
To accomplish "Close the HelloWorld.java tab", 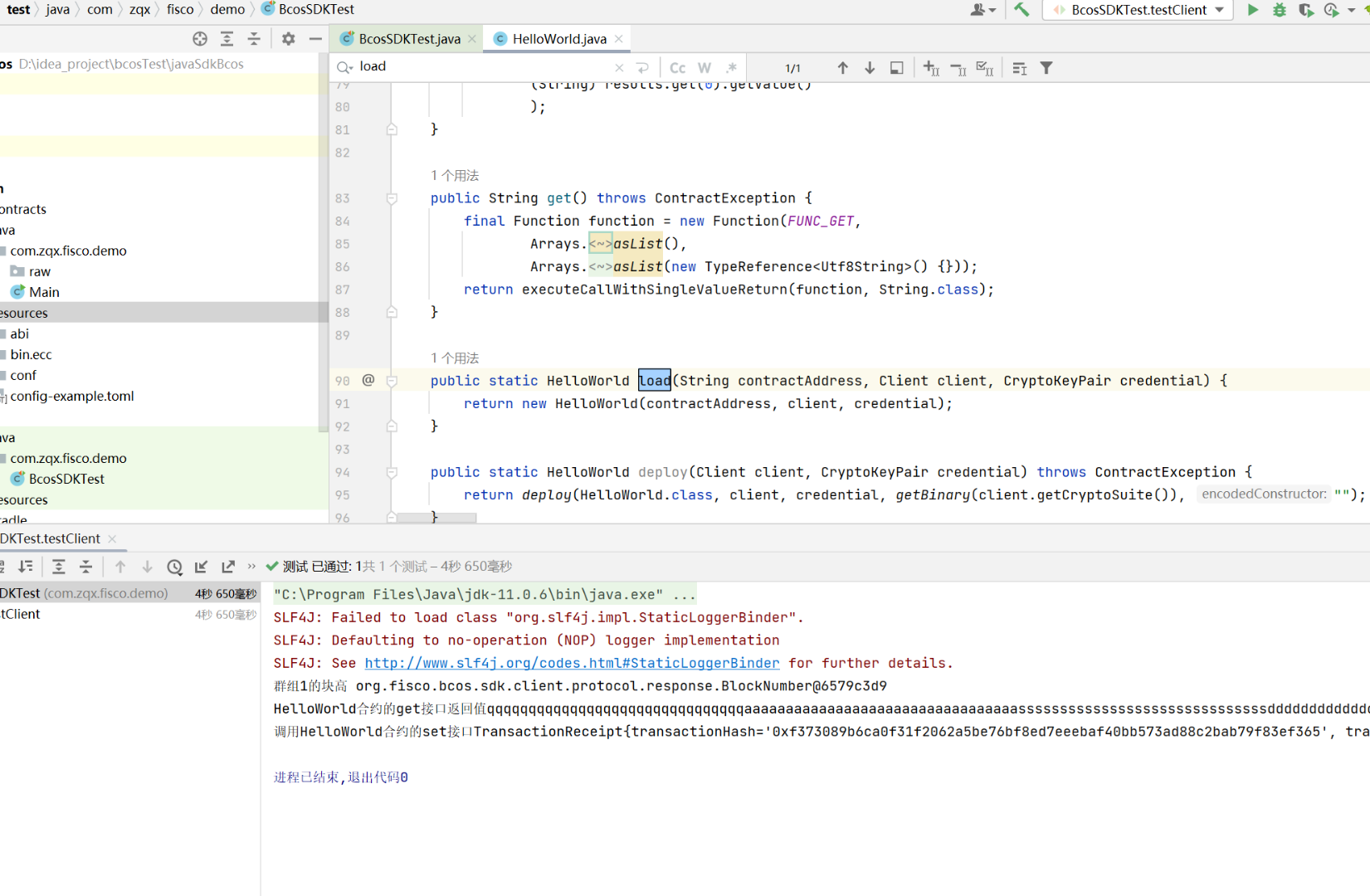I will coord(619,39).
